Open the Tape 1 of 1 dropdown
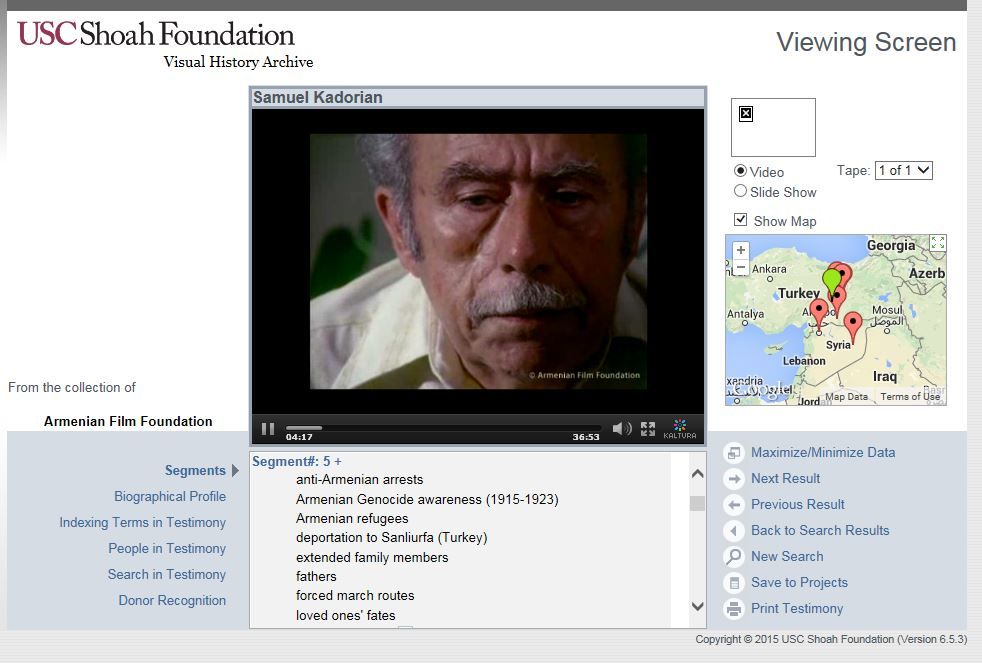 (x=904, y=170)
